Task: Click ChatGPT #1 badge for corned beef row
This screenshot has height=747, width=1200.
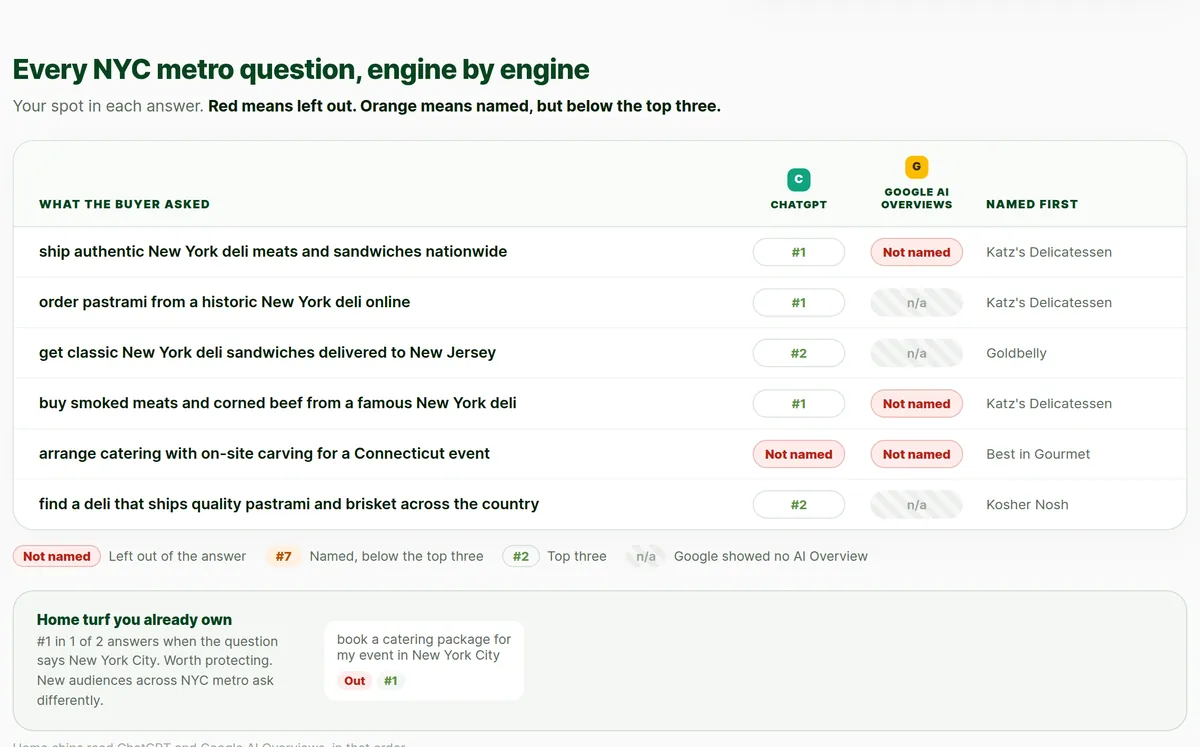Action: click(798, 403)
